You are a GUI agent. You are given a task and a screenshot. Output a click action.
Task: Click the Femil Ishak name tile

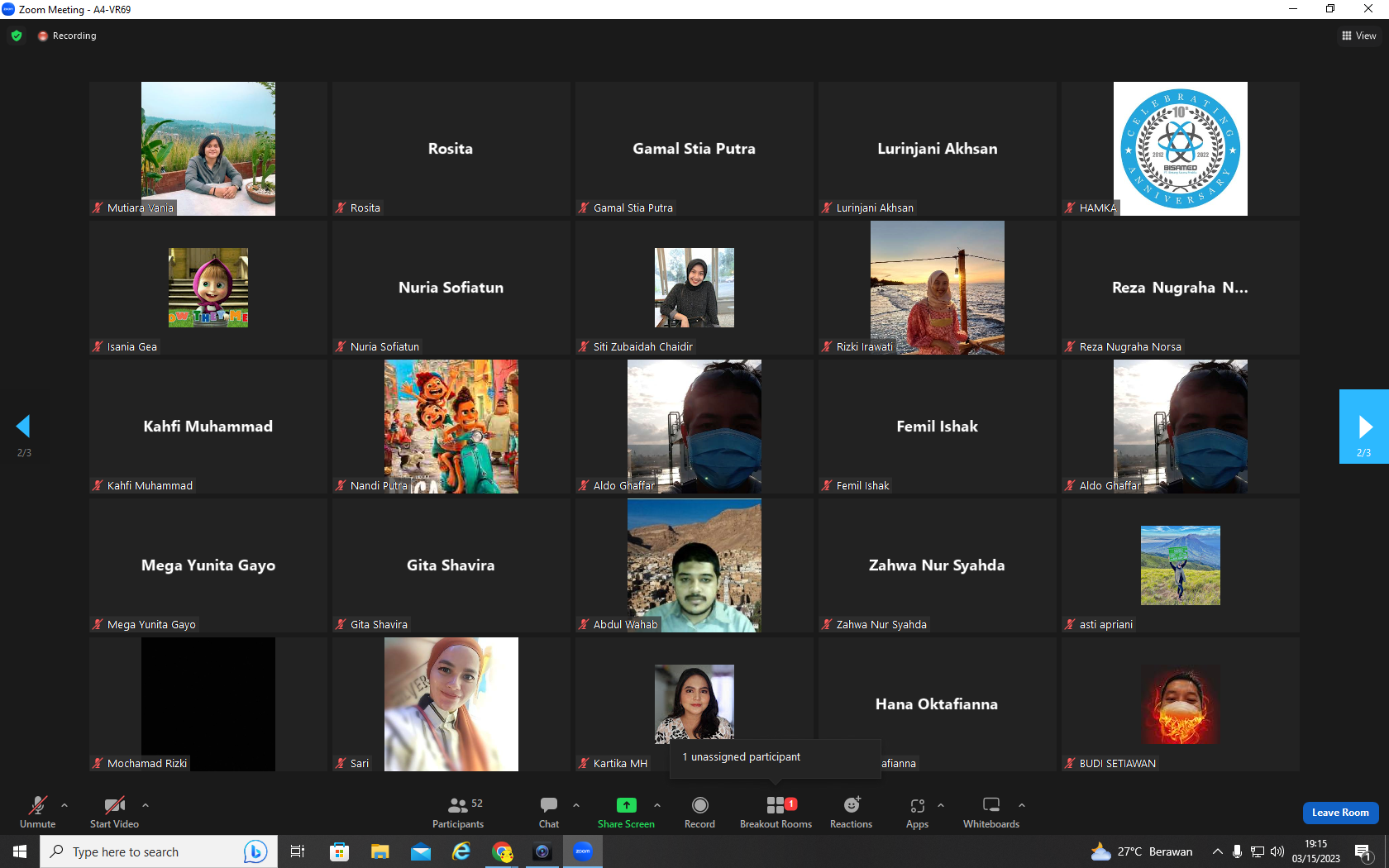tap(938, 427)
